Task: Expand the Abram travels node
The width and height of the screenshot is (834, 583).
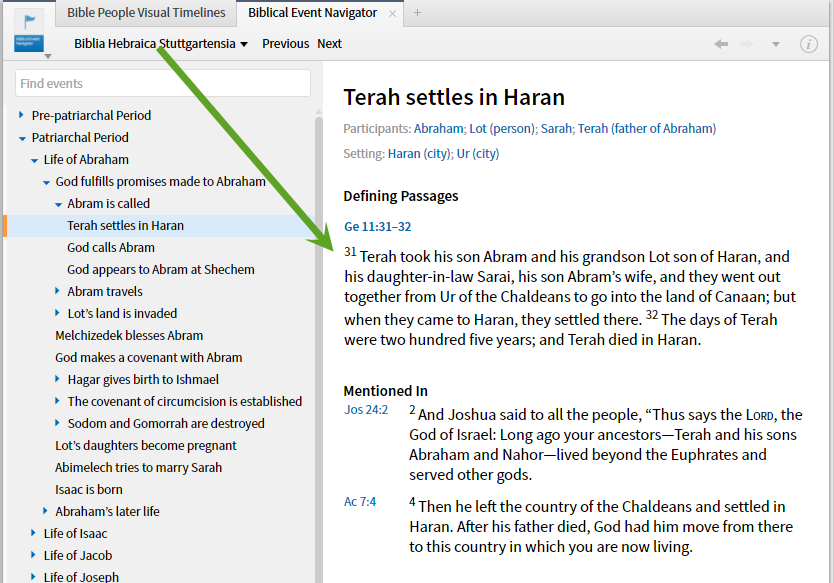Action: [x=58, y=292]
